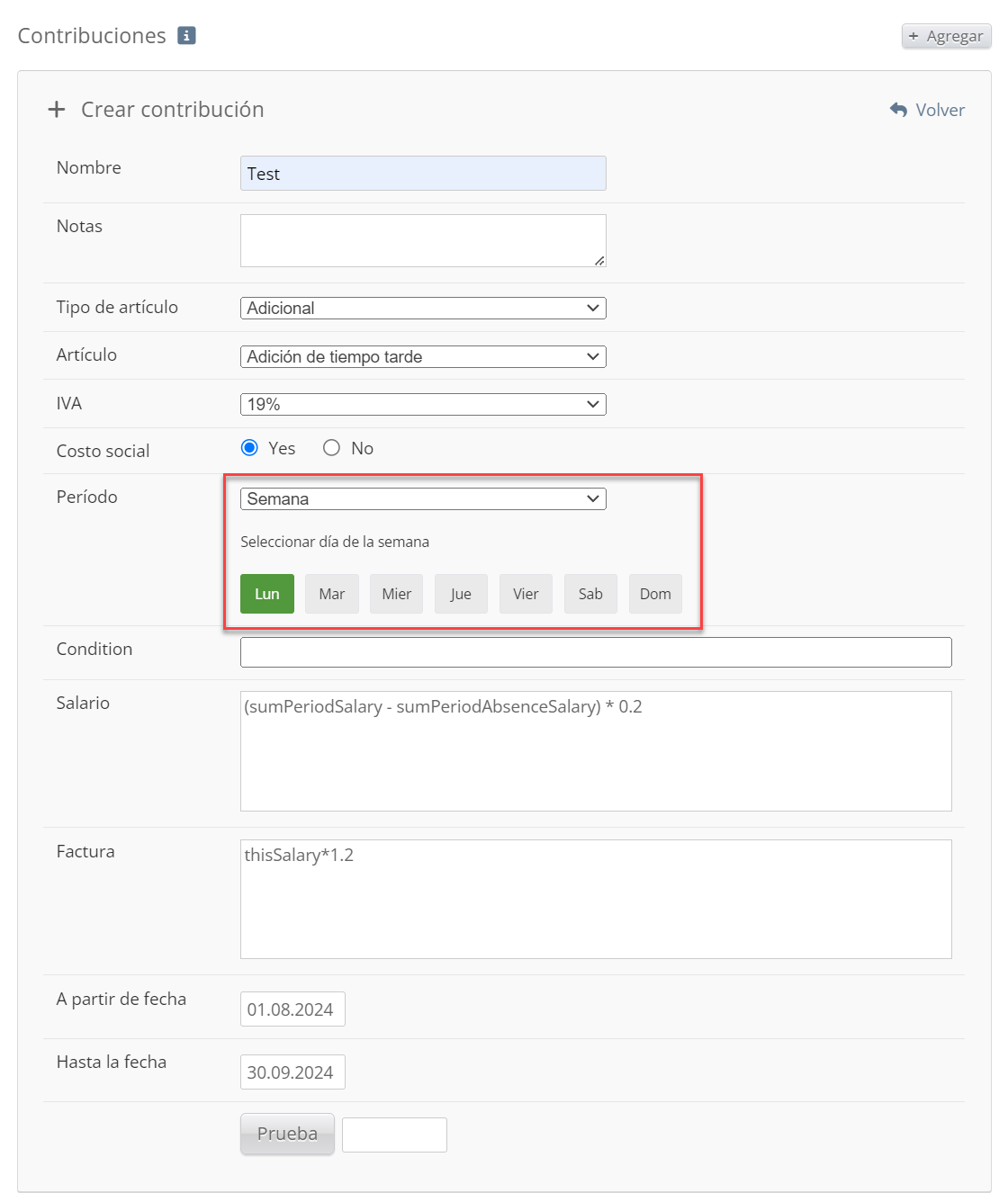Select the No radio for Costo social
The height and width of the screenshot is (1193, 1008).
332,448
